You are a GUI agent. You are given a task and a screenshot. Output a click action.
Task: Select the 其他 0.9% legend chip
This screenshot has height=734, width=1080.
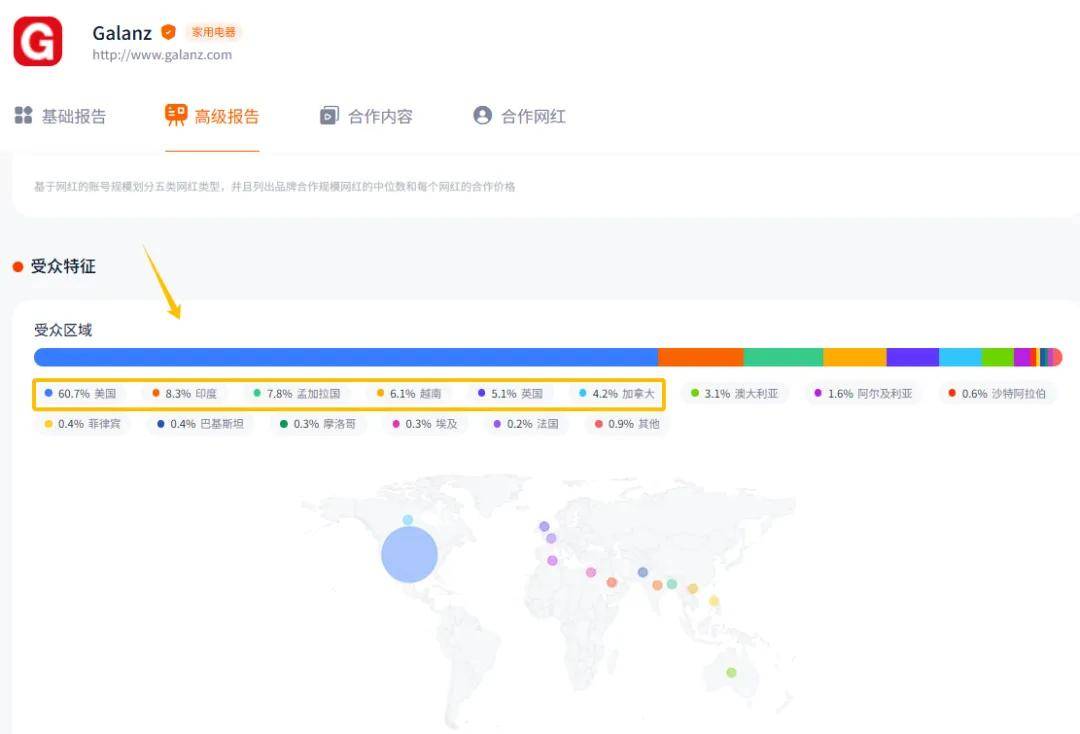pos(628,424)
